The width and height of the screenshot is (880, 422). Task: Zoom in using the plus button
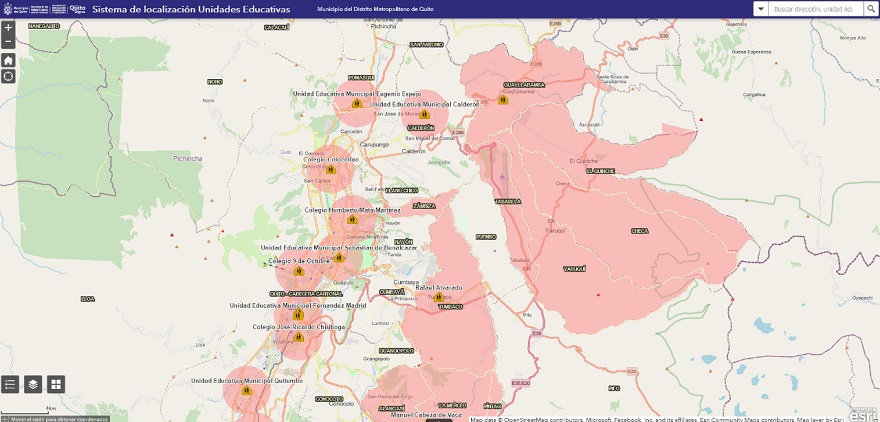[x=8, y=28]
